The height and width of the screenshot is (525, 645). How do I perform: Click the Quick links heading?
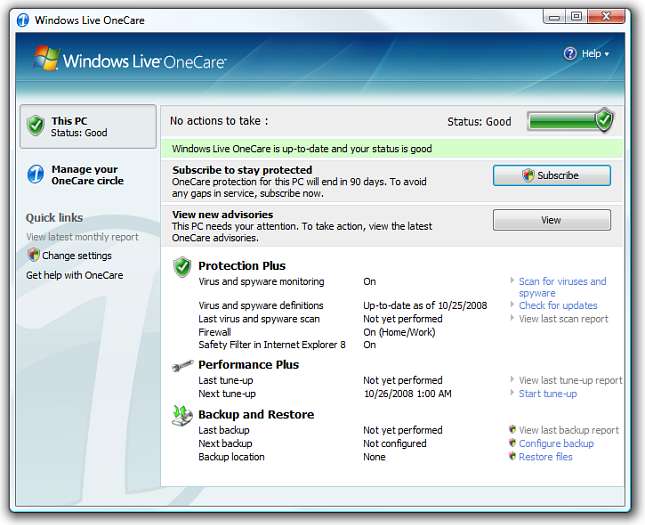(x=54, y=218)
